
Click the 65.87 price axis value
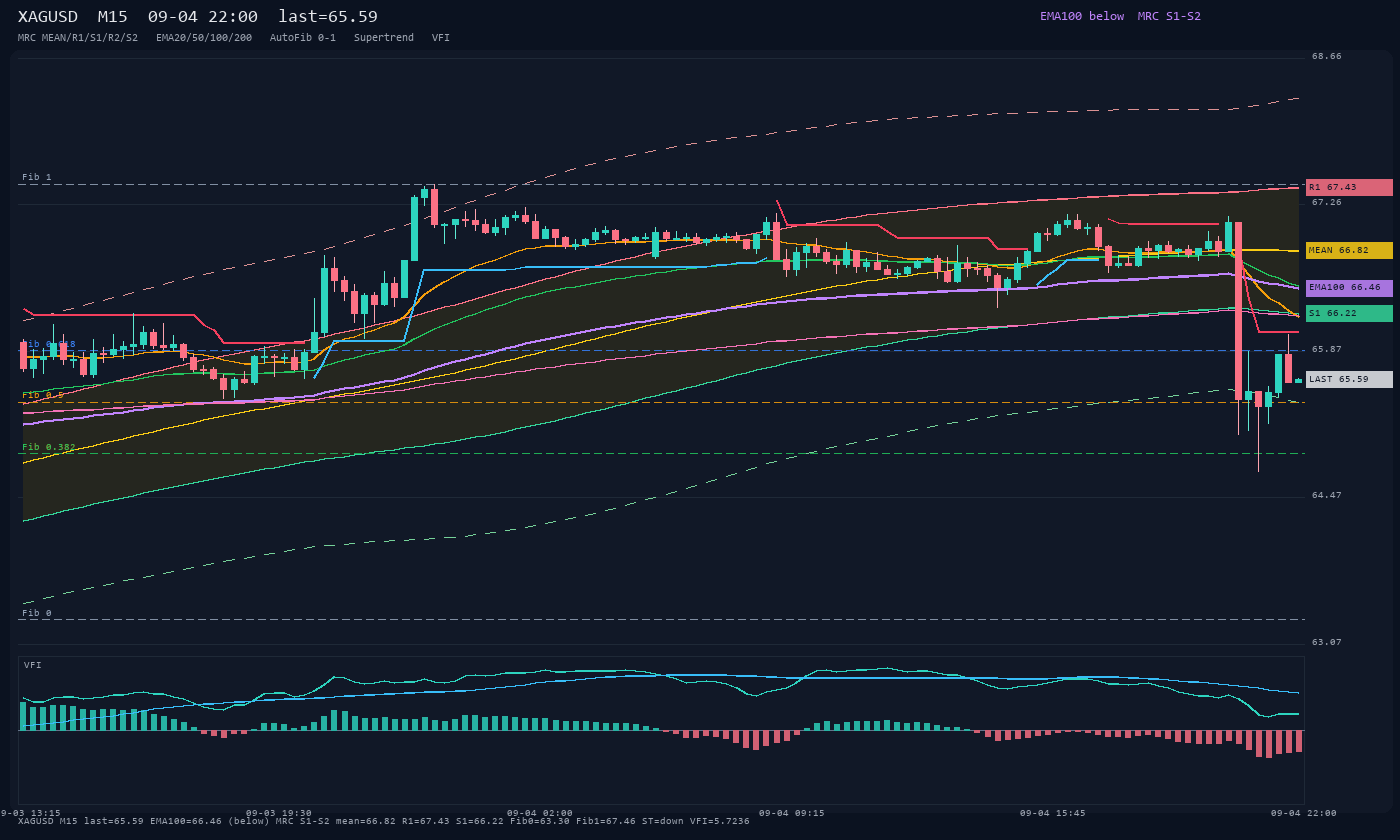[x=1327, y=349]
